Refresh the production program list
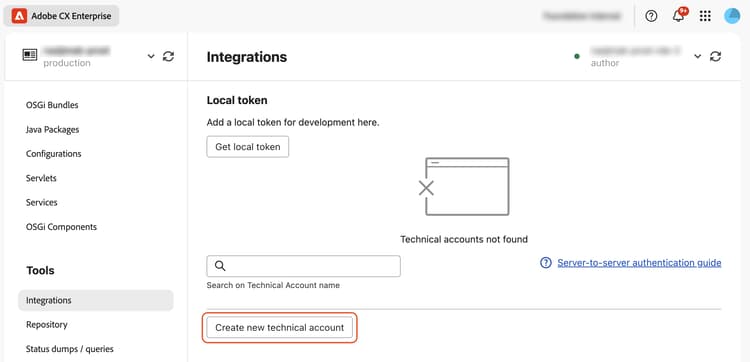 tap(168, 56)
